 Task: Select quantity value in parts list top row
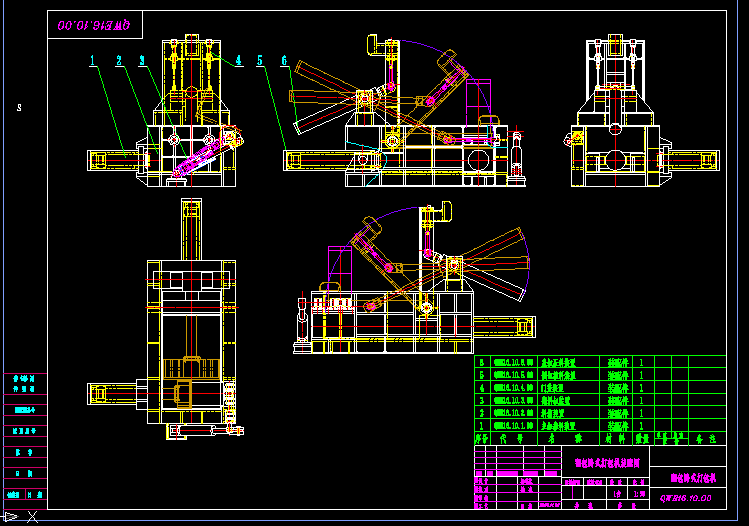[x=641, y=363]
